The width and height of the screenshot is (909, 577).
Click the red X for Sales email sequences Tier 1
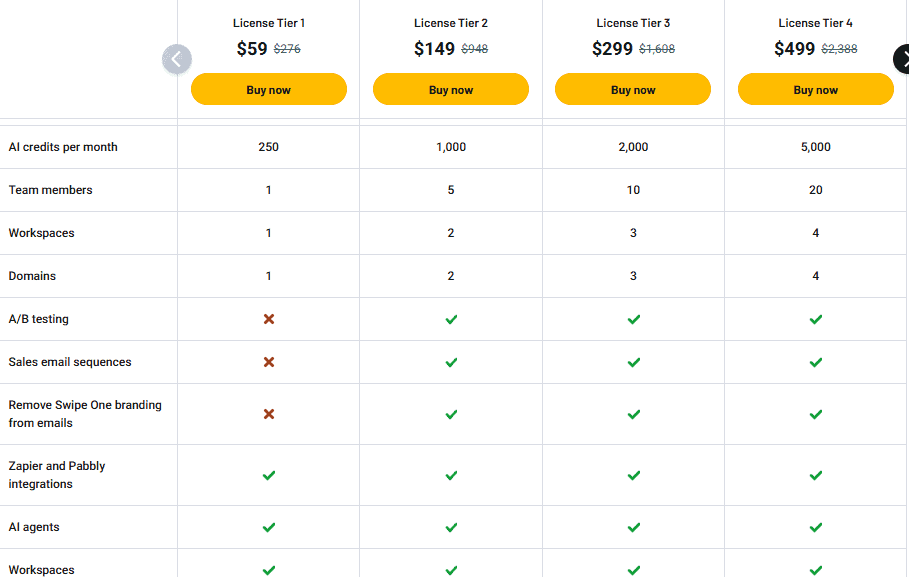tap(268, 362)
